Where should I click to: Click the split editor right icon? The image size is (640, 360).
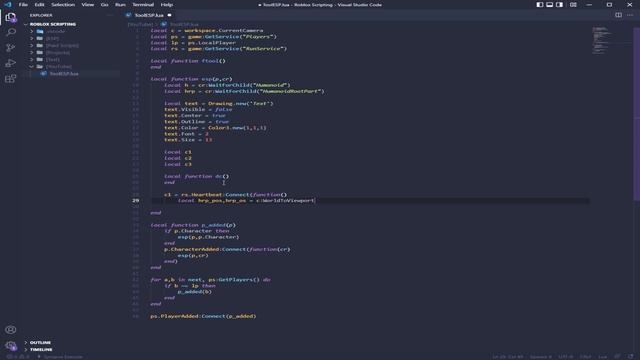(618, 15)
